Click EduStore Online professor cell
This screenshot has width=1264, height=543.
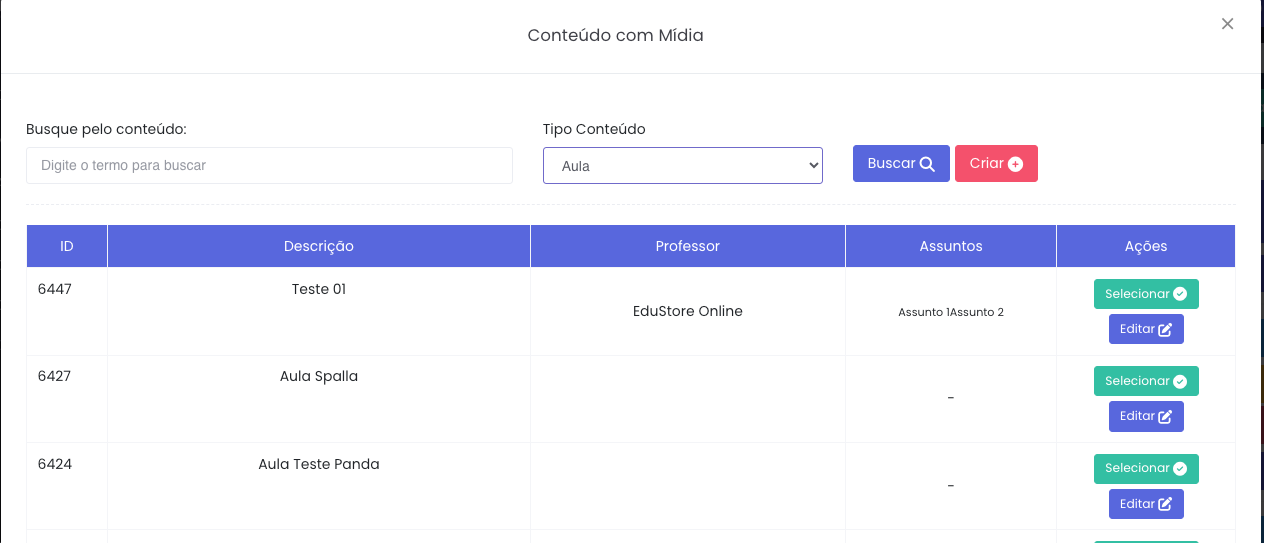687,311
